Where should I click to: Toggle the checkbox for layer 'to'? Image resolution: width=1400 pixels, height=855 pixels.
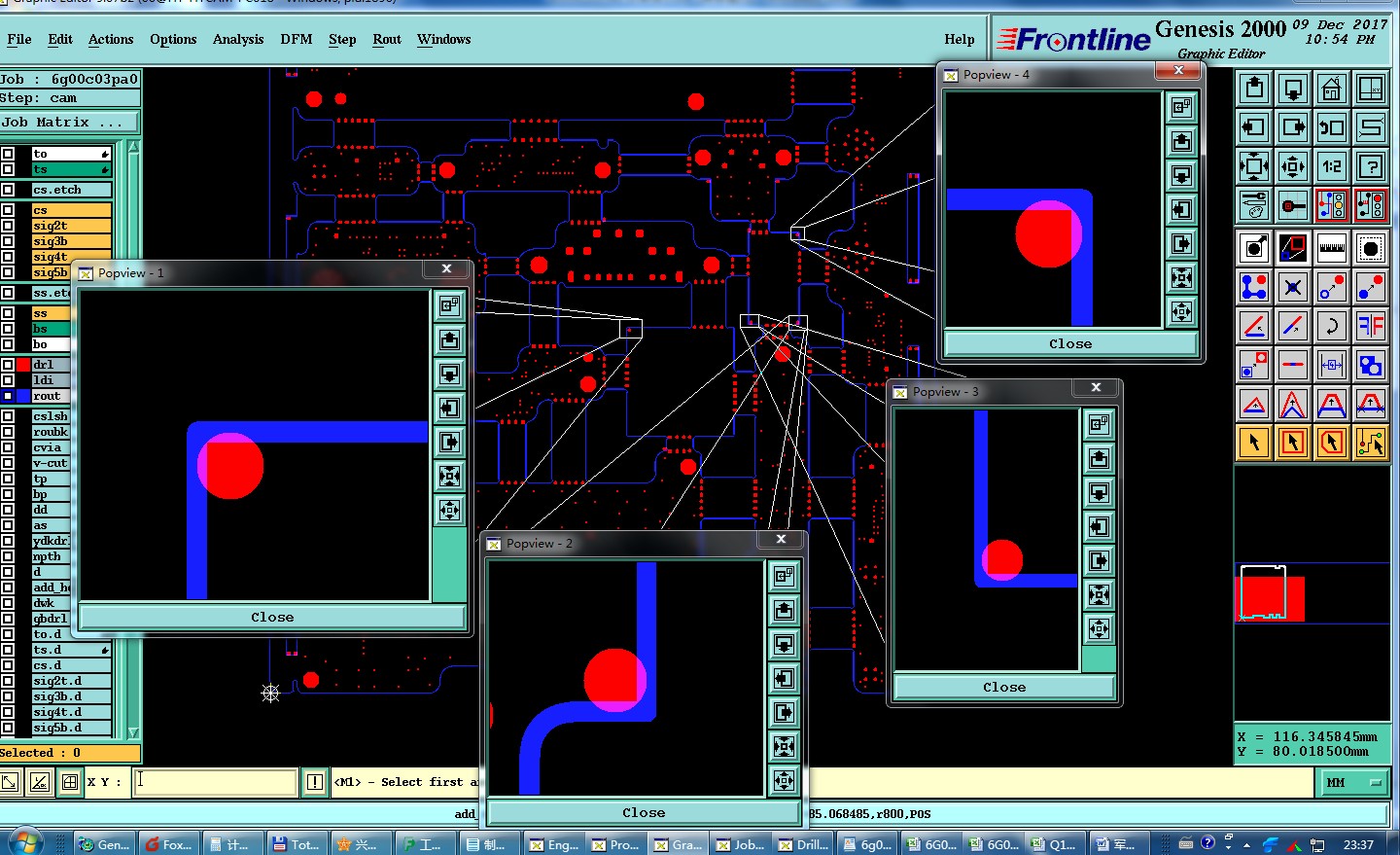pos(8,154)
